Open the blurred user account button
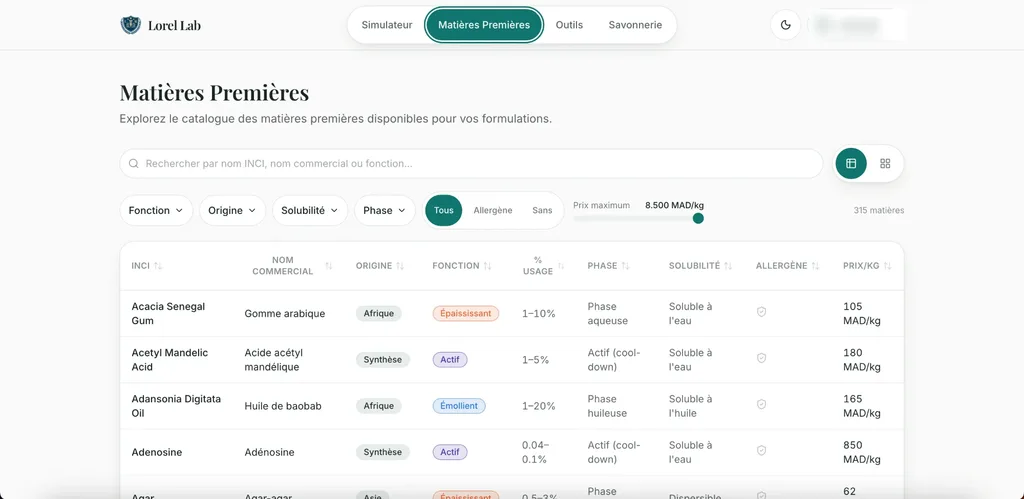The image size is (1024, 499). tap(857, 25)
